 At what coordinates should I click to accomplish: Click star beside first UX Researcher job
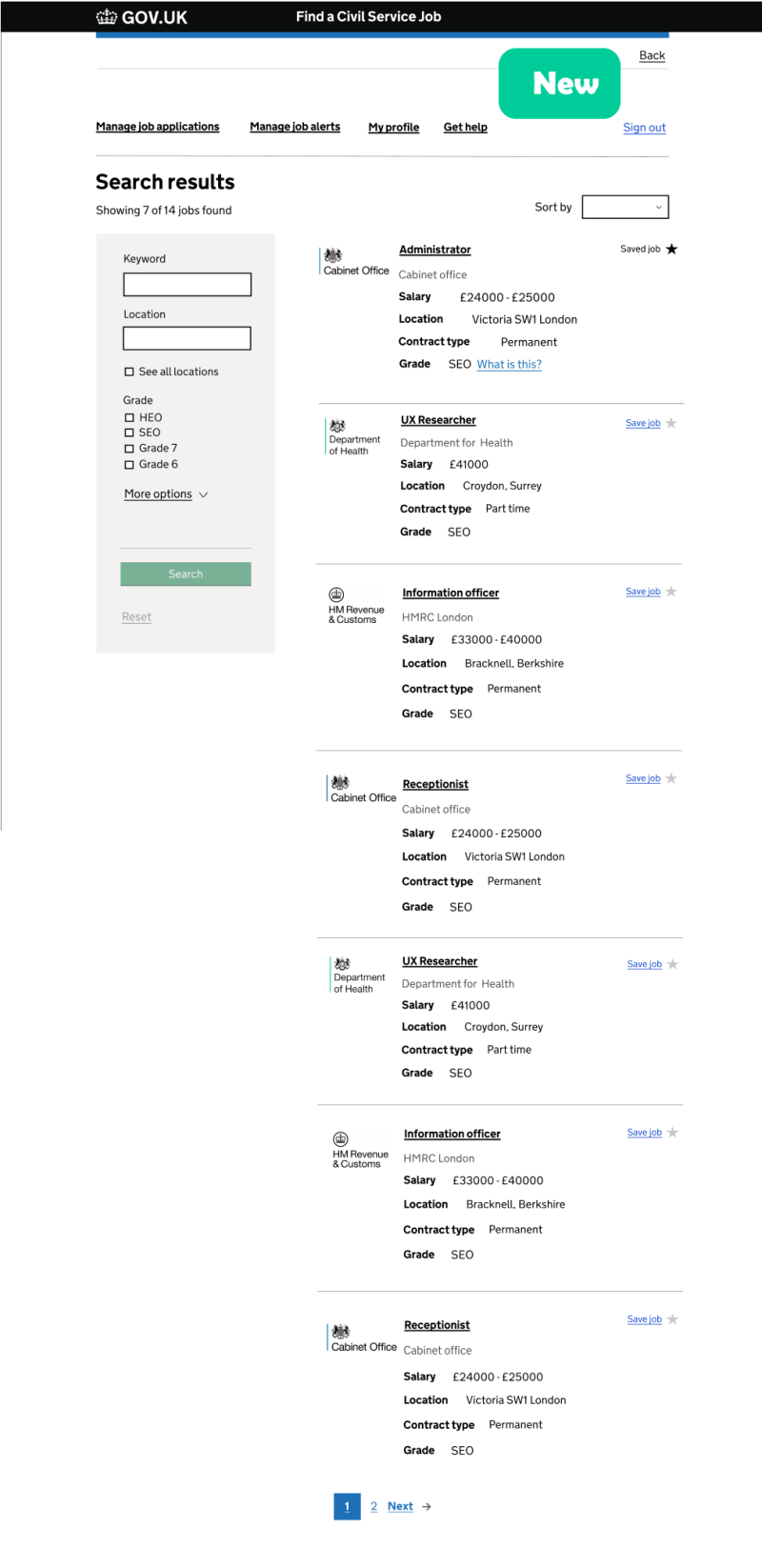[x=672, y=423]
